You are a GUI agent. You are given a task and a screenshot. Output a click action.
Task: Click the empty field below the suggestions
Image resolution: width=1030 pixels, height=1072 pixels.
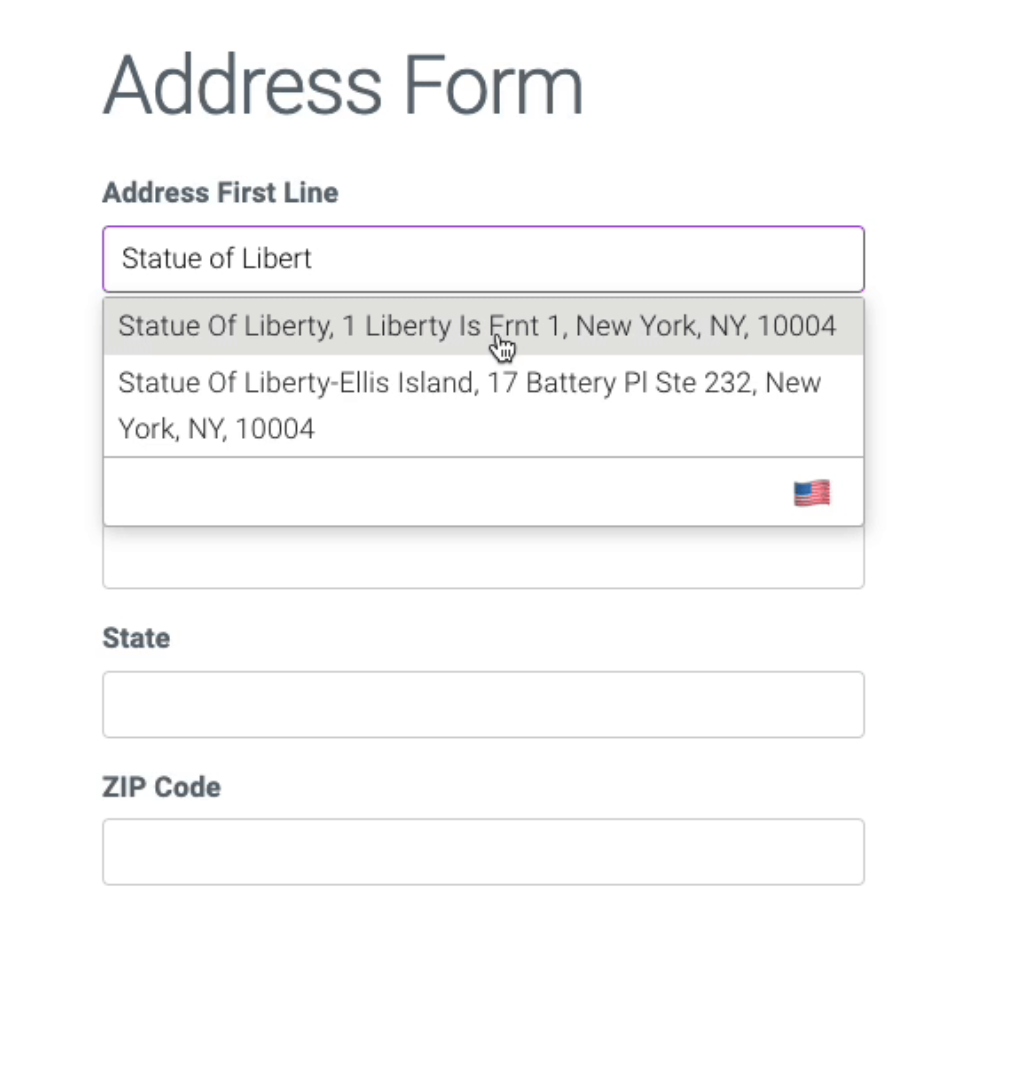tap(483, 560)
